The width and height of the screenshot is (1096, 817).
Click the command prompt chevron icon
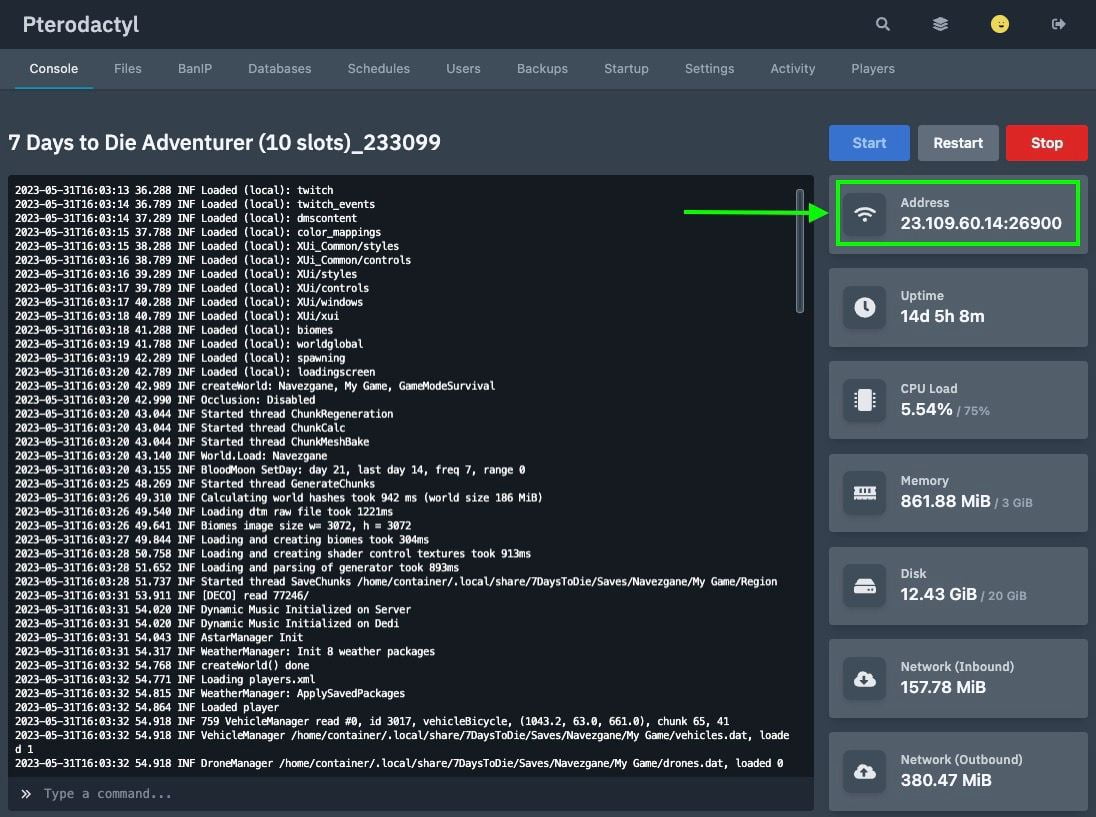pyautogui.click(x=25, y=793)
